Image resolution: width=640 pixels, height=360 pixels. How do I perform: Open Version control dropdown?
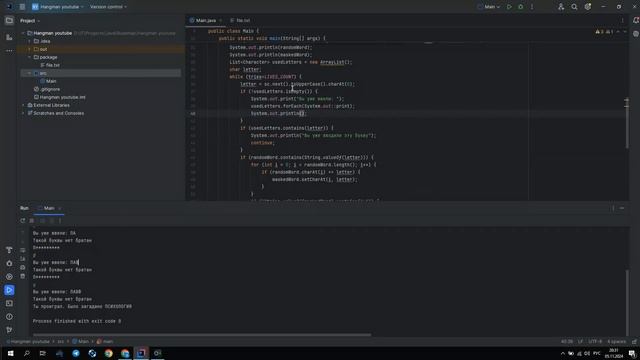(x=109, y=7)
